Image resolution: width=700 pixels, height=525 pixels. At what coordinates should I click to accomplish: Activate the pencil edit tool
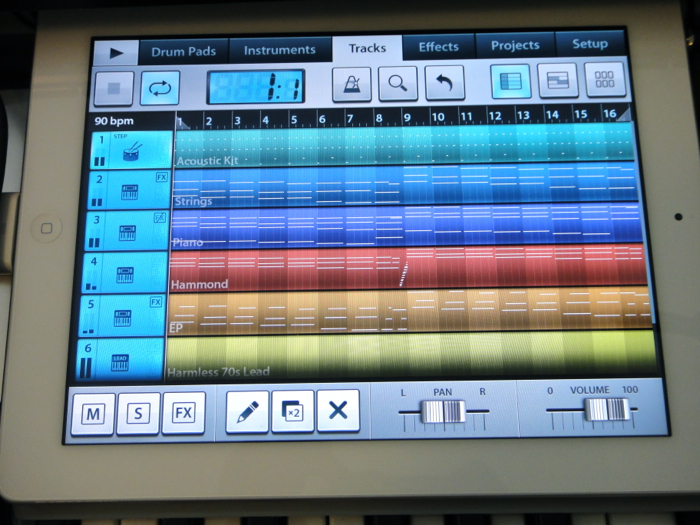247,411
